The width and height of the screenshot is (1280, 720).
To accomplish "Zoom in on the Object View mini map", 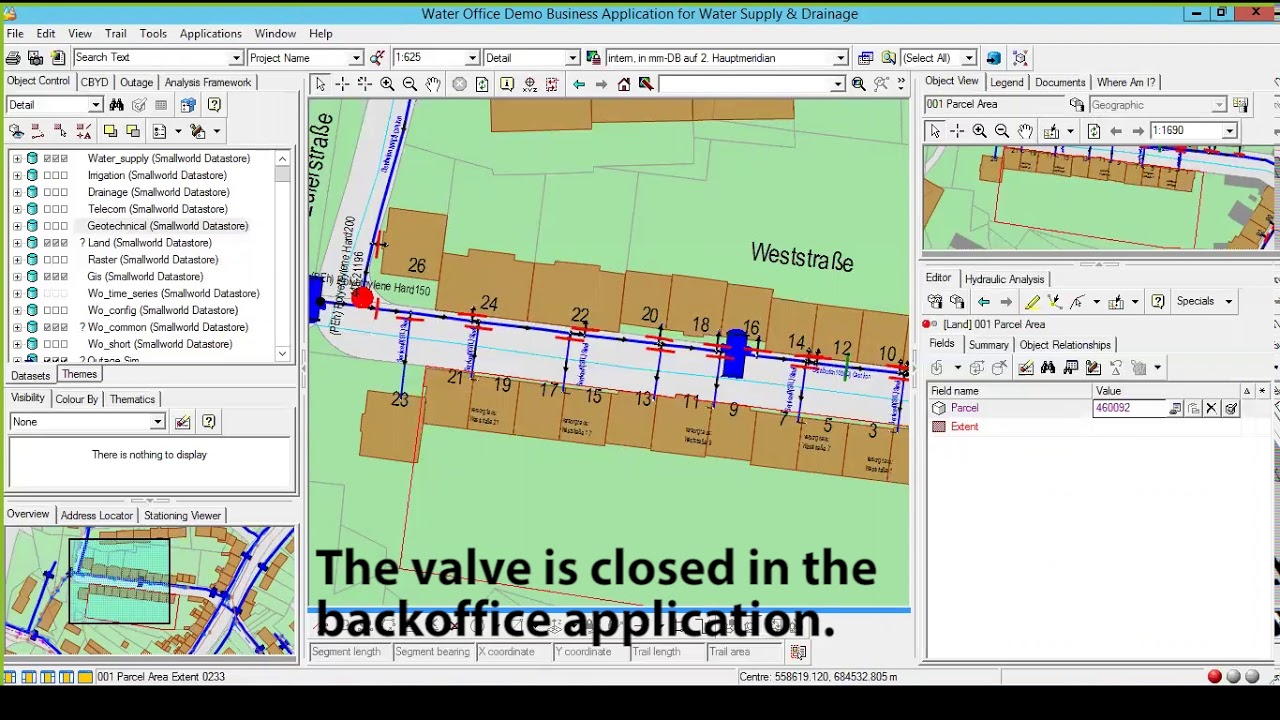I will pyautogui.click(x=980, y=131).
